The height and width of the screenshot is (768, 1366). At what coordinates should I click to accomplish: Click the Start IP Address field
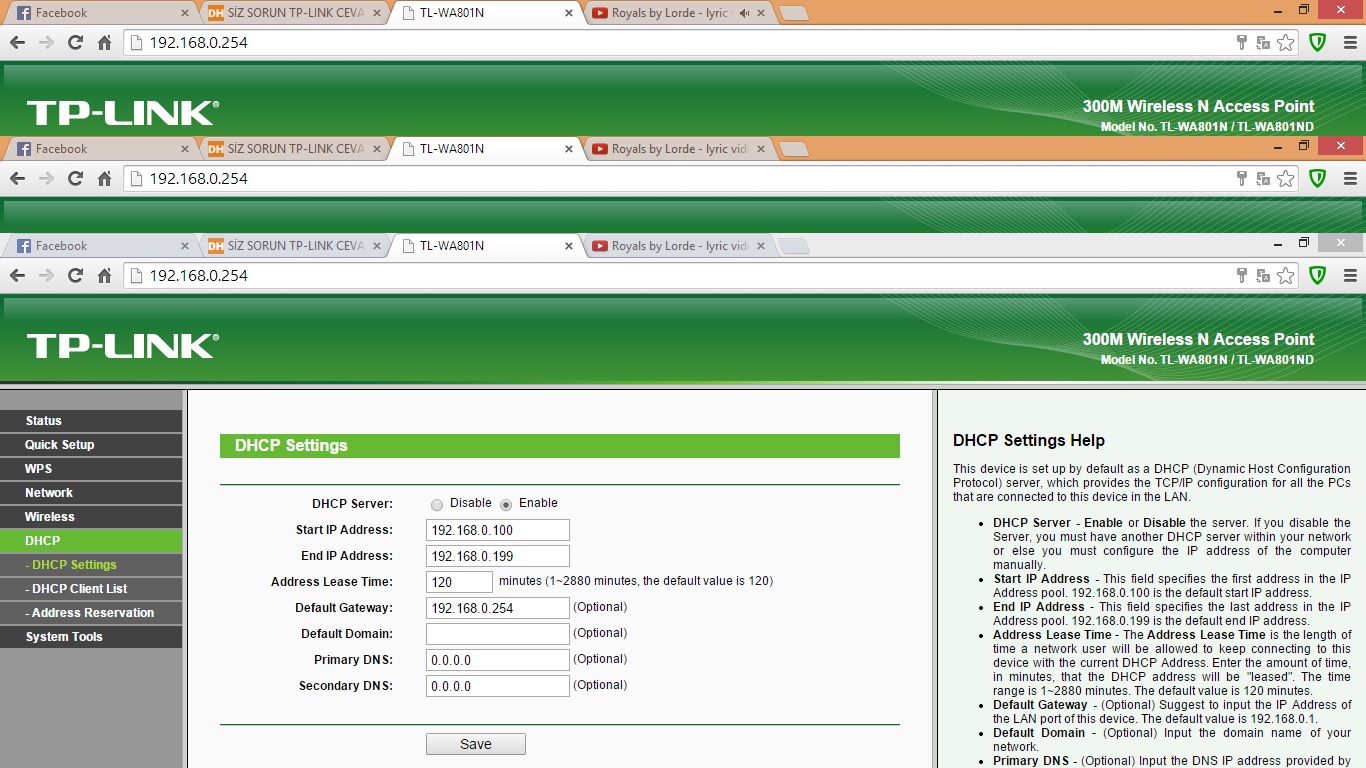(498, 530)
